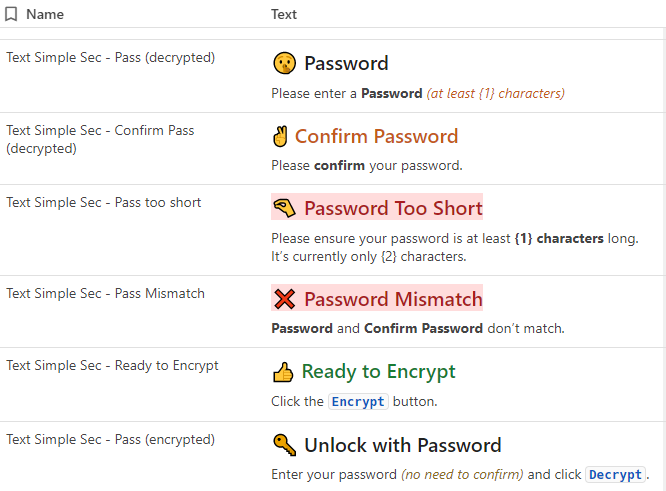
Task: Select the Text column header
Action: 284,14
